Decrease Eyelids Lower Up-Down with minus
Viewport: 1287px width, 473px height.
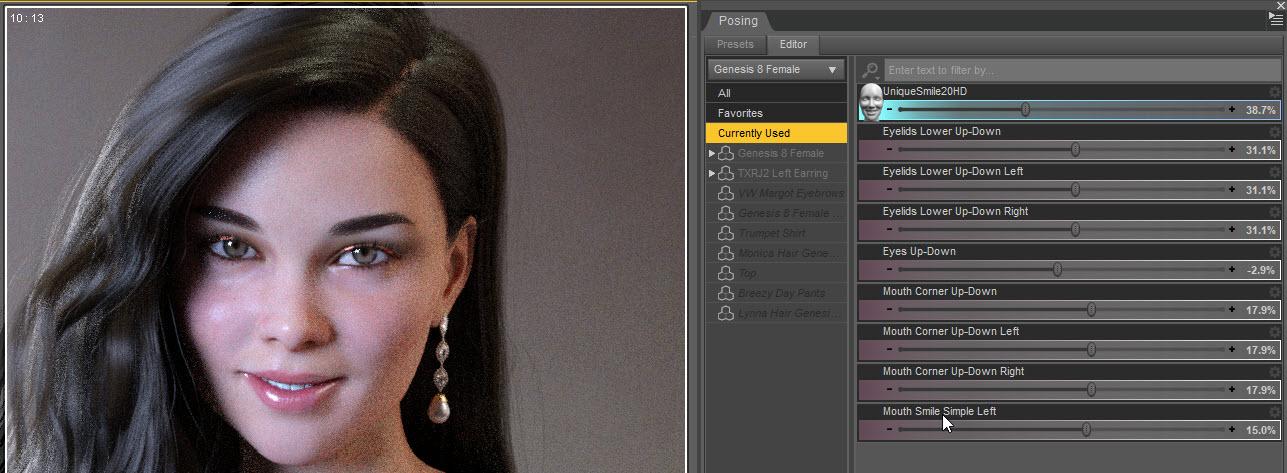889,149
